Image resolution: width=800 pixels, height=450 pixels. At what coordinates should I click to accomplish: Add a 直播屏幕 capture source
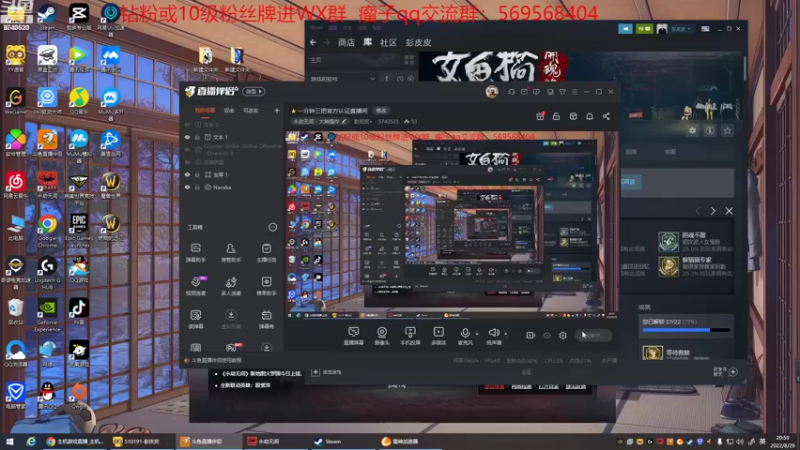click(x=354, y=336)
